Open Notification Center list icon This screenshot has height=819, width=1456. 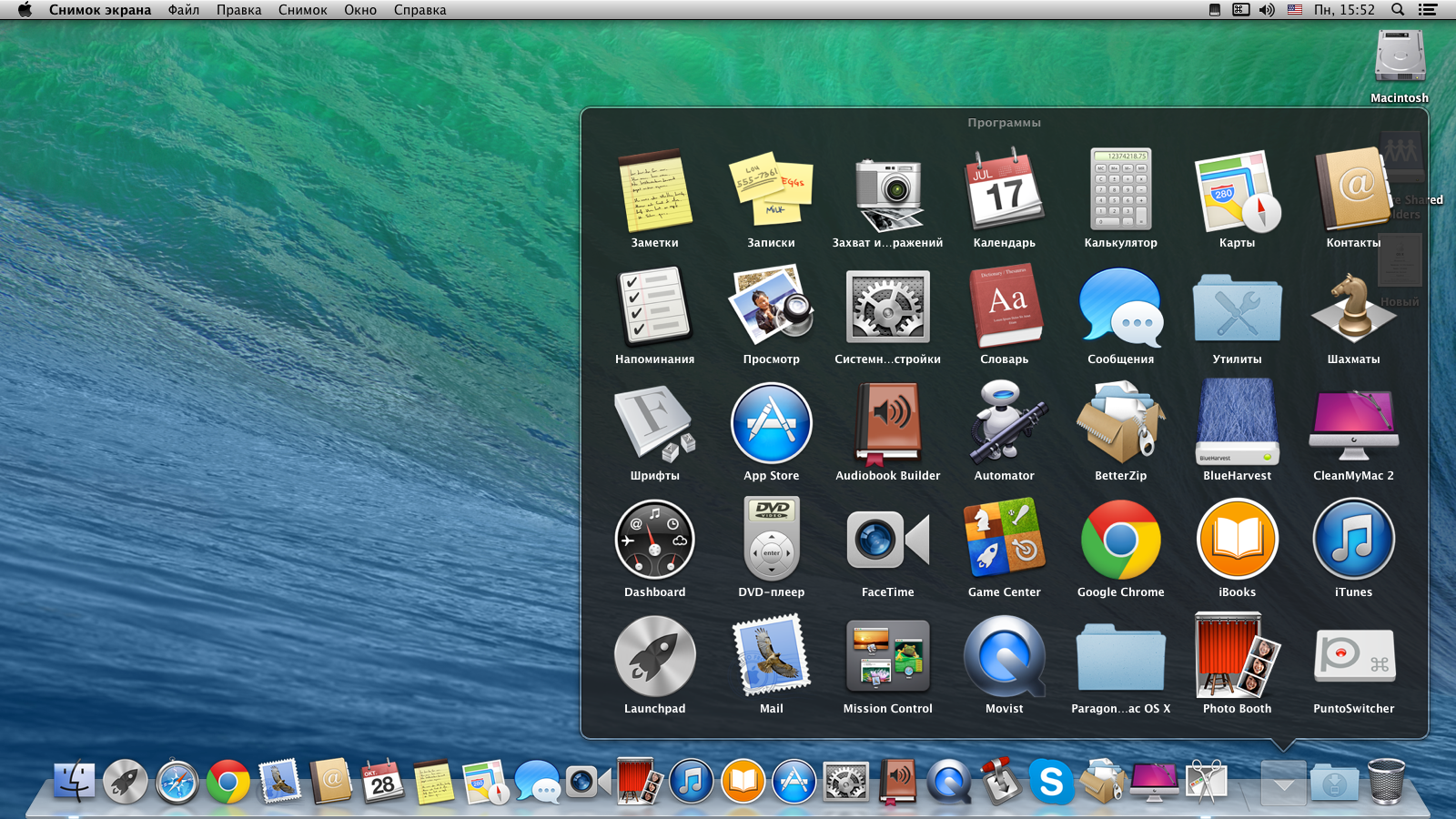coord(1428,10)
